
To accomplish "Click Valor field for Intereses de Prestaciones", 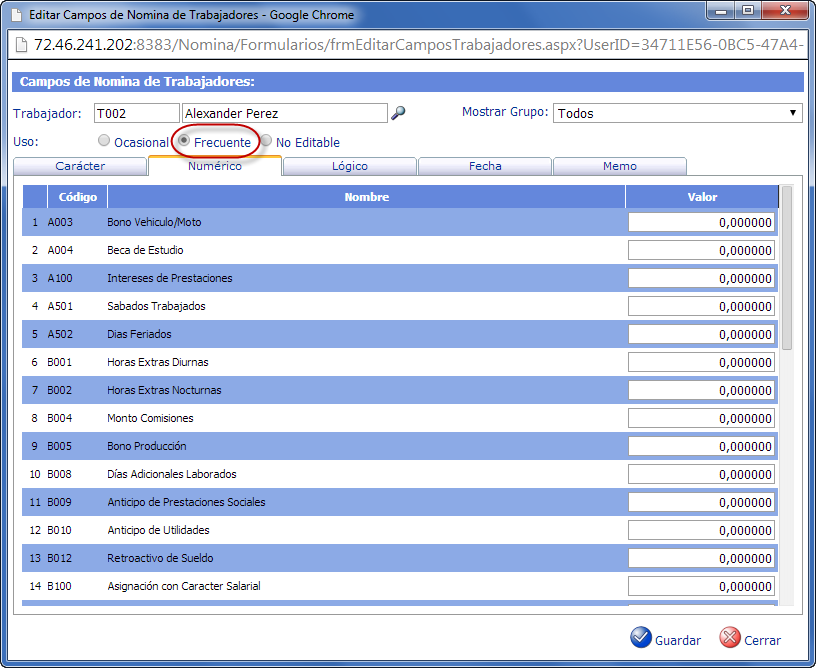I will 701,278.
